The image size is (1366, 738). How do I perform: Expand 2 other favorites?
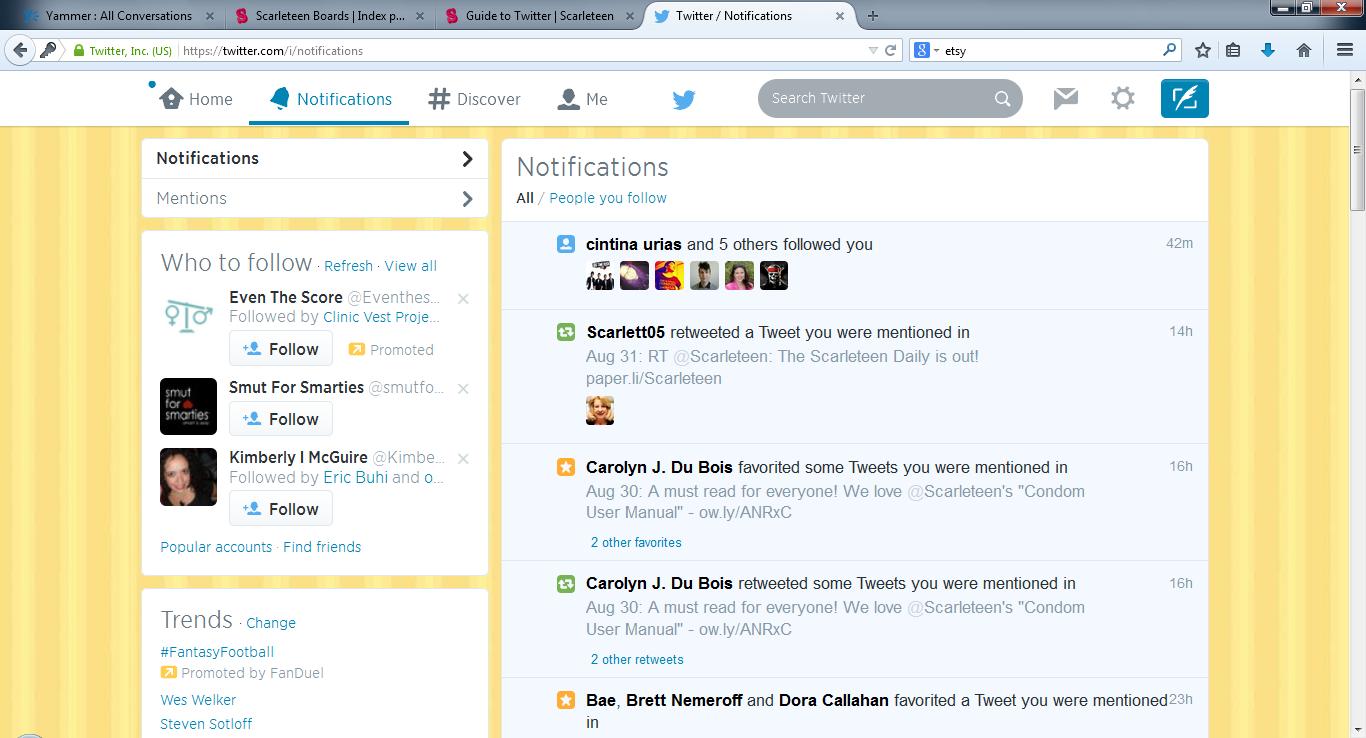(x=636, y=543)
